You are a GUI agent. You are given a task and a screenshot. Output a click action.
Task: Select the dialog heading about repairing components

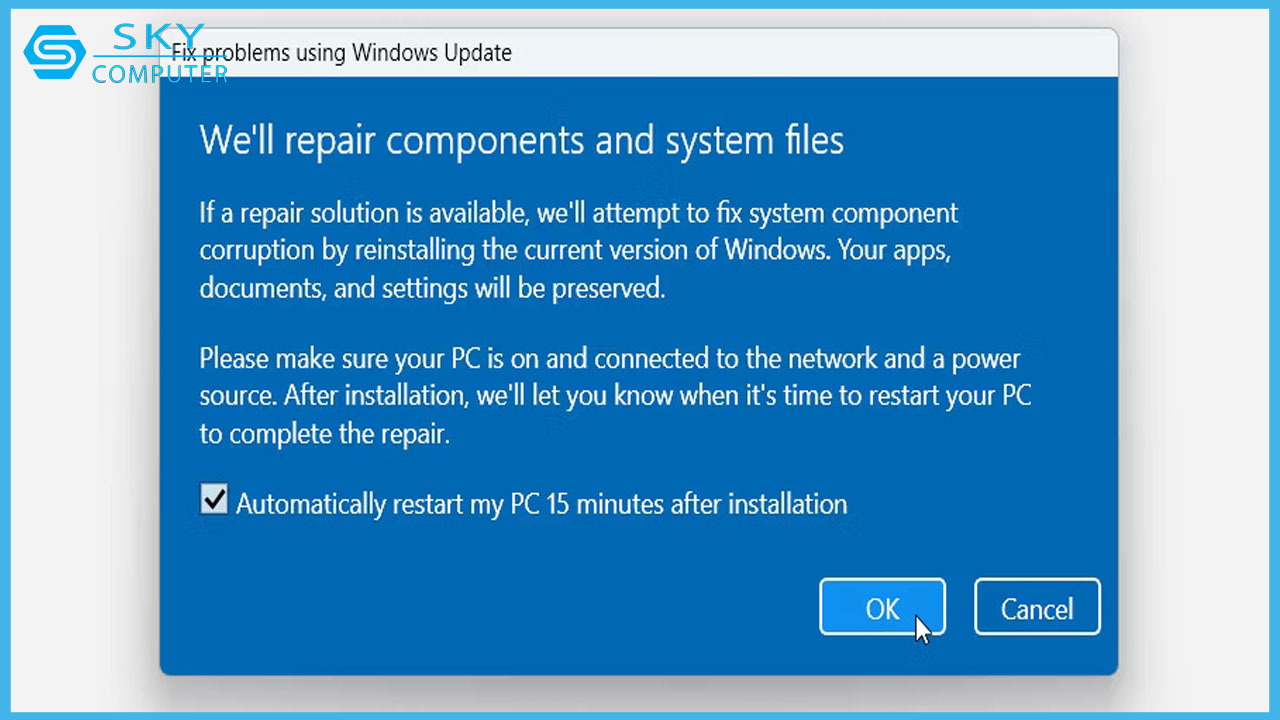tap(521, 140)
